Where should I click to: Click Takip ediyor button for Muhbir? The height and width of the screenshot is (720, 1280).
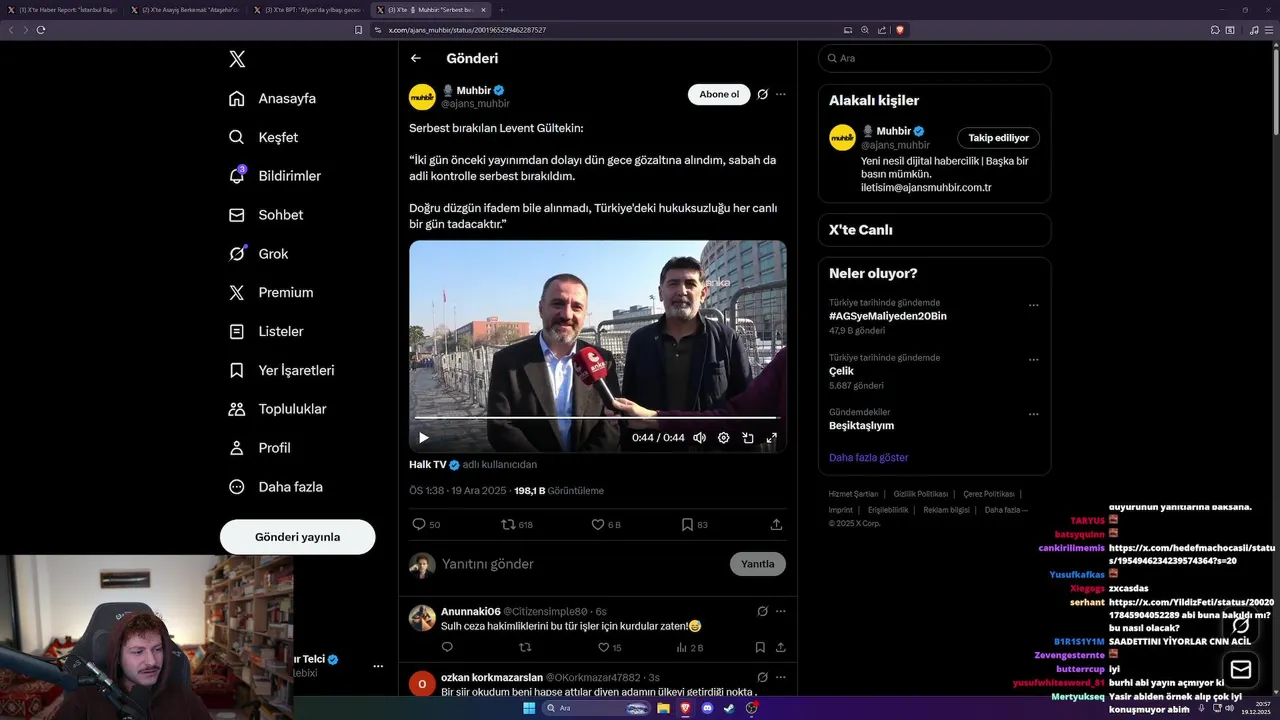point(998,138)
